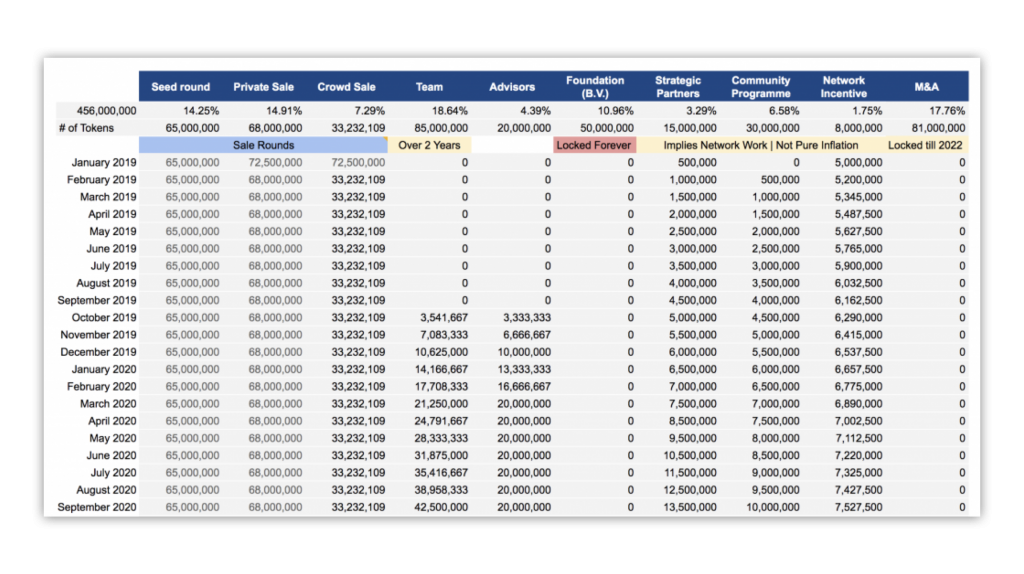Select the Seed round column header
1024x574 pixels.
181,87
